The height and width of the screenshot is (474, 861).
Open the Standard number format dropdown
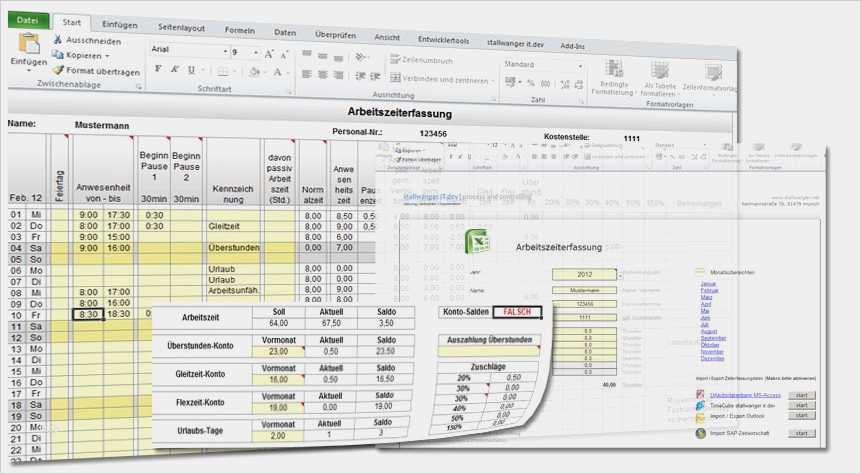pos(580,66)
